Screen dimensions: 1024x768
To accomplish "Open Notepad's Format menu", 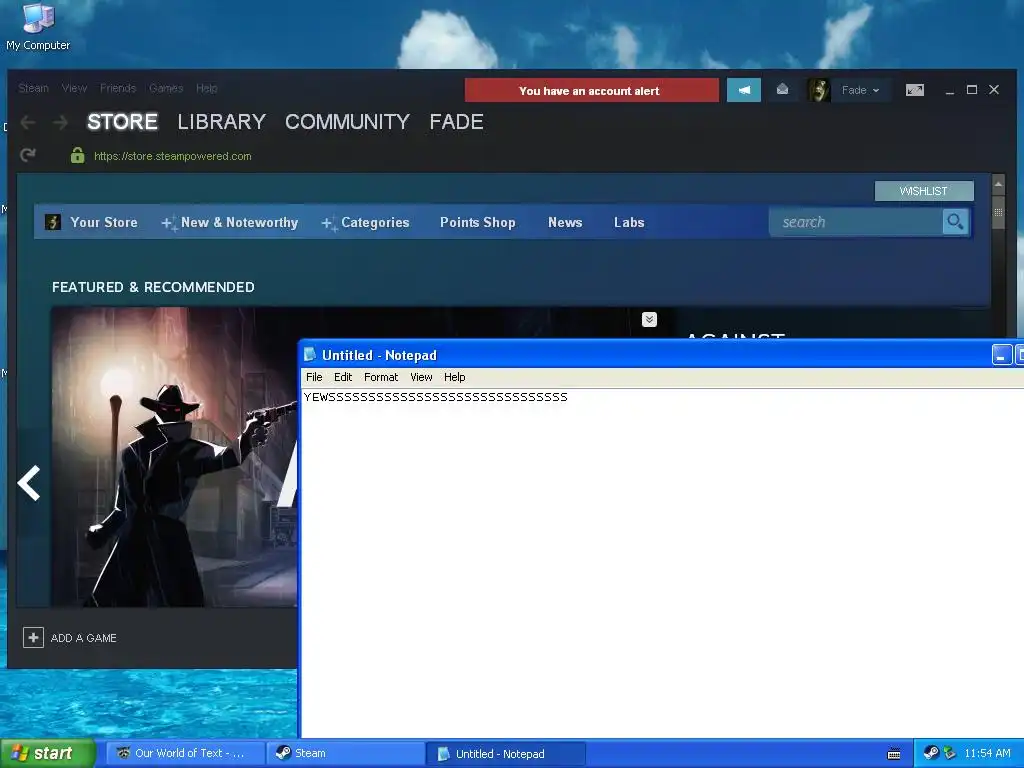I will tap(381, 377).
